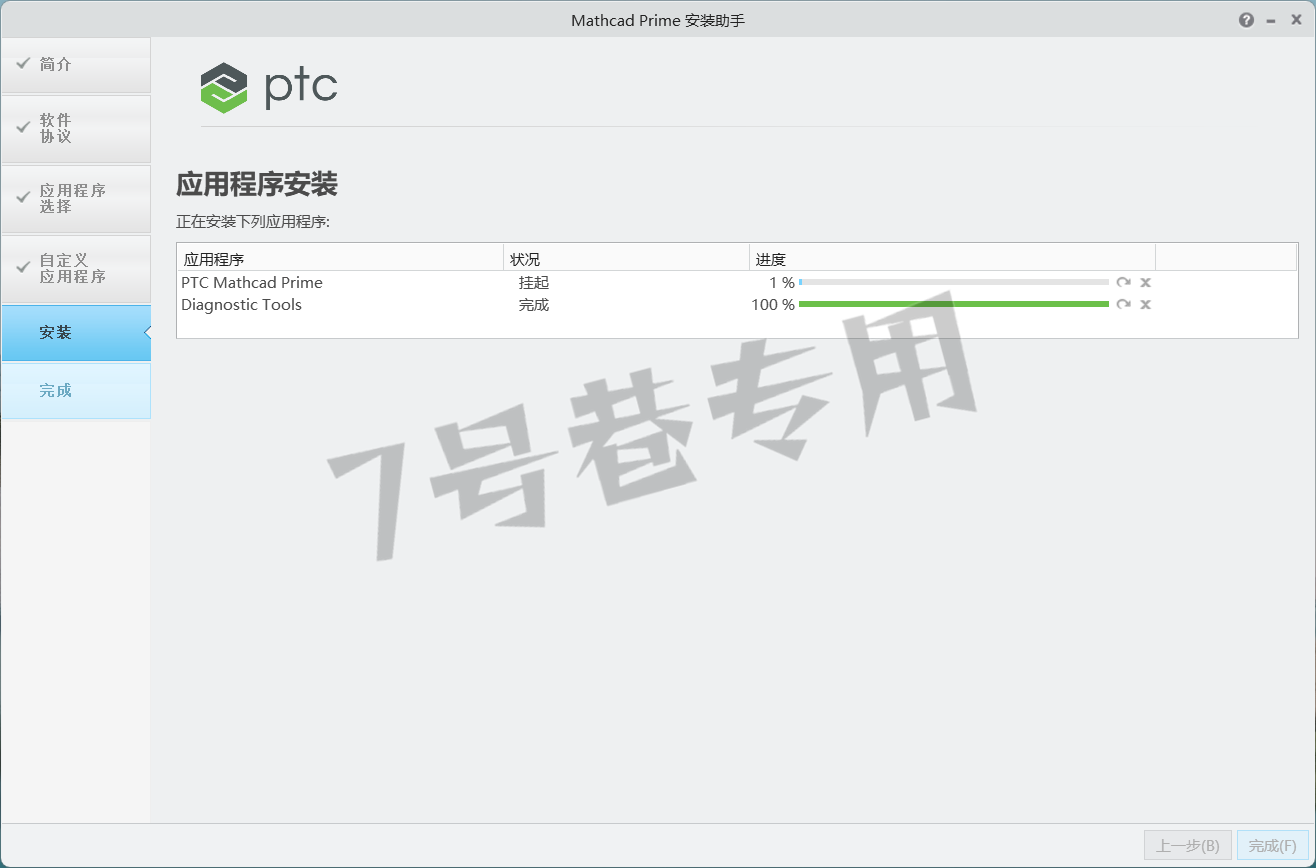Screen dimensions: 1316x868
Task: Click the 挂起 status text
Action: tap(534, 283)
